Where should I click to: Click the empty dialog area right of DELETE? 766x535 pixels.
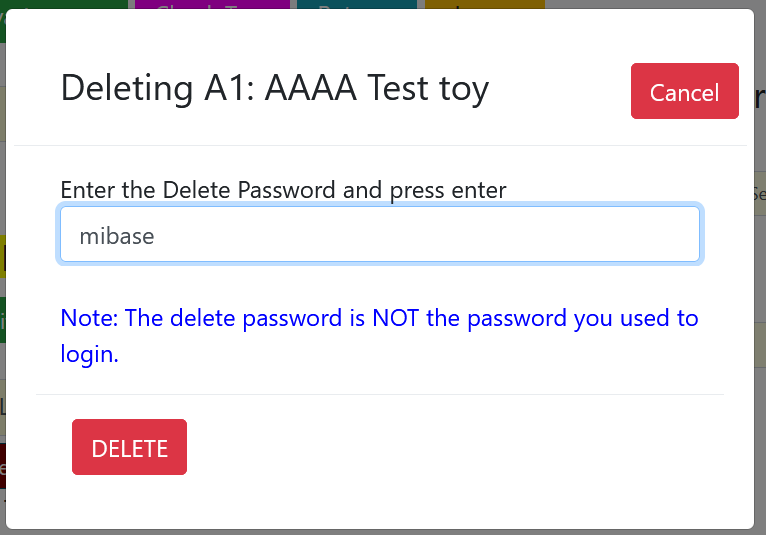(x=450, y=448)
